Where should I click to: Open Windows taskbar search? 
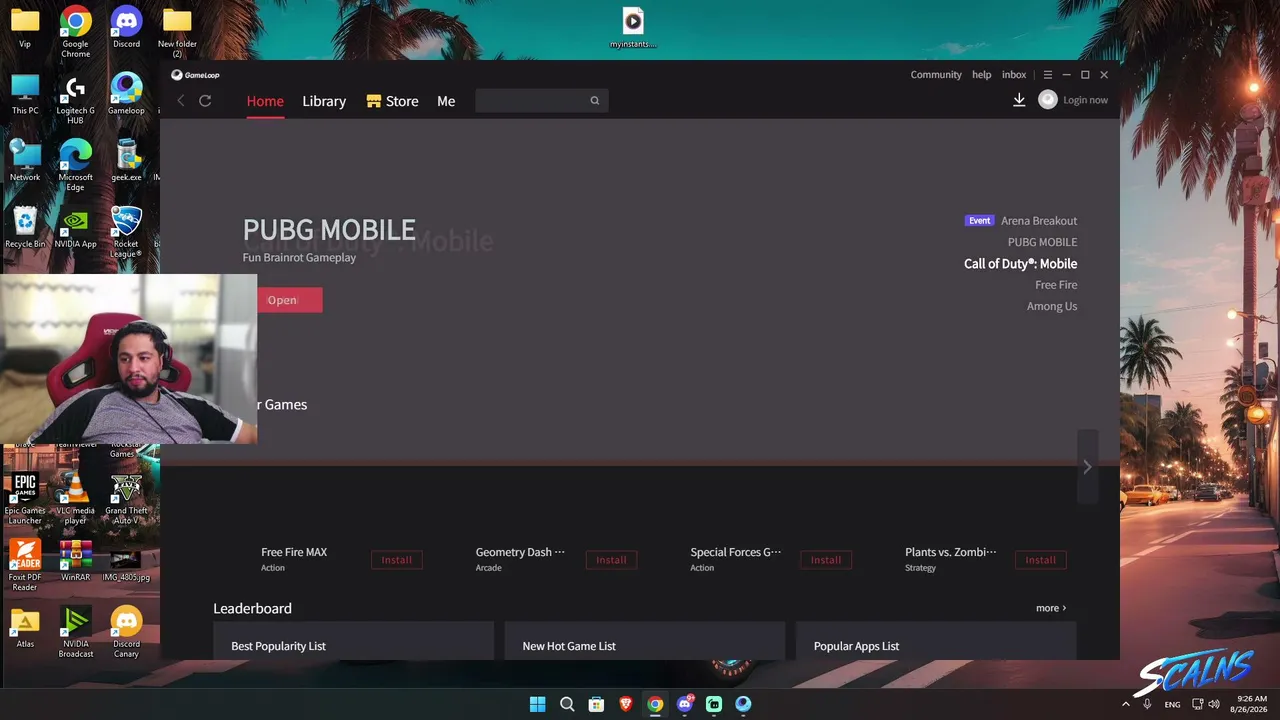click(x=567, y=704)
